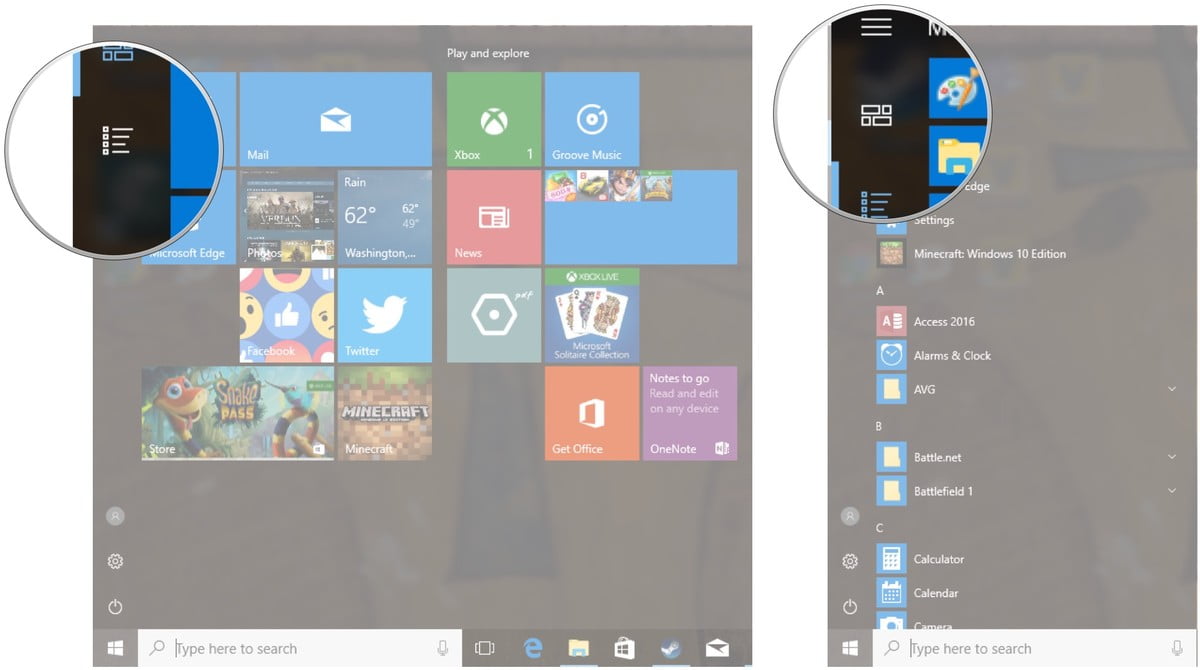Screen dimensions: 1200x670
Task: Expand the Battle.net folder chevron
Action: pyautogui.click(x=1171, y=457)
